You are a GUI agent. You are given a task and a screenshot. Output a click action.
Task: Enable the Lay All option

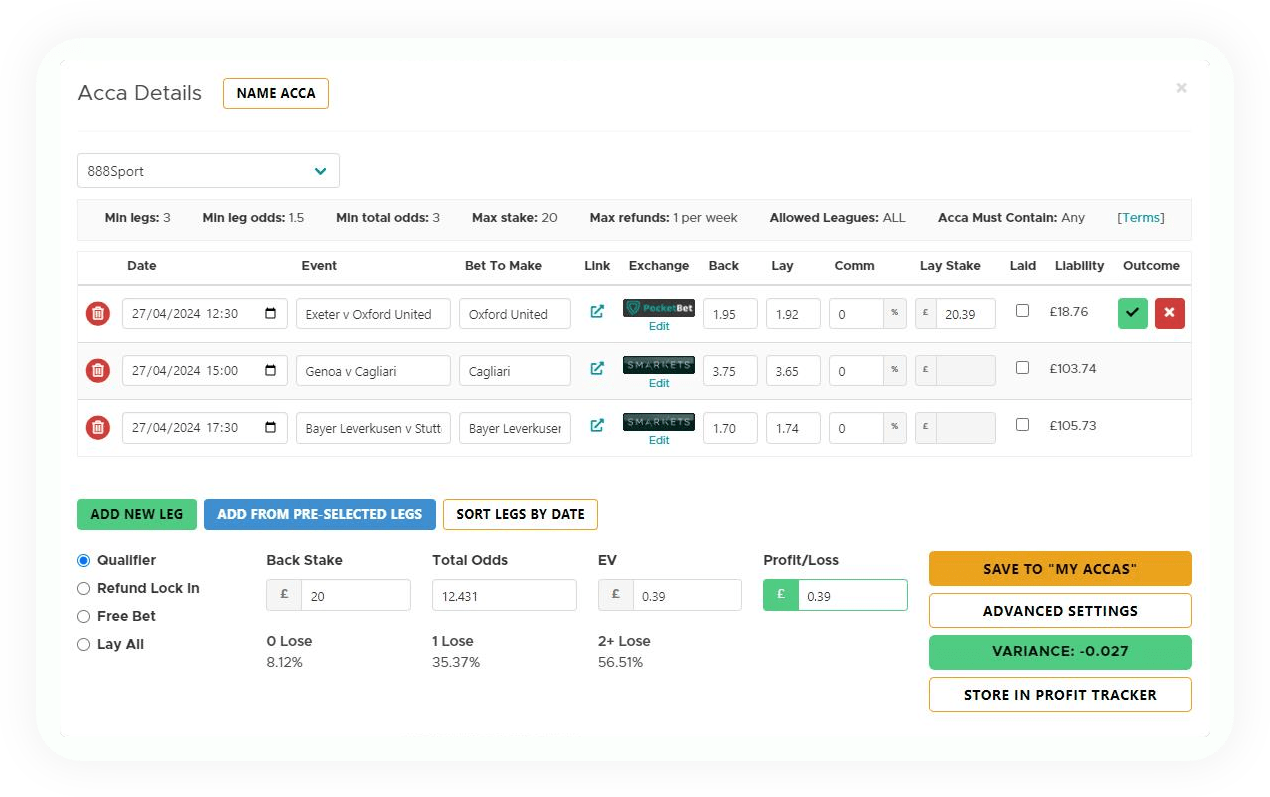pyautogui.click(x=83, y=644)
